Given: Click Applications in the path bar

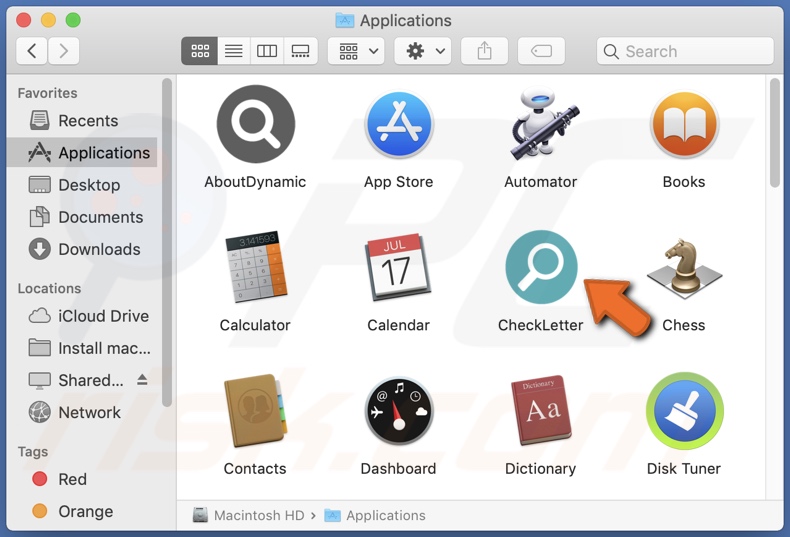Looking at the screenshot, I should point(375,515).
